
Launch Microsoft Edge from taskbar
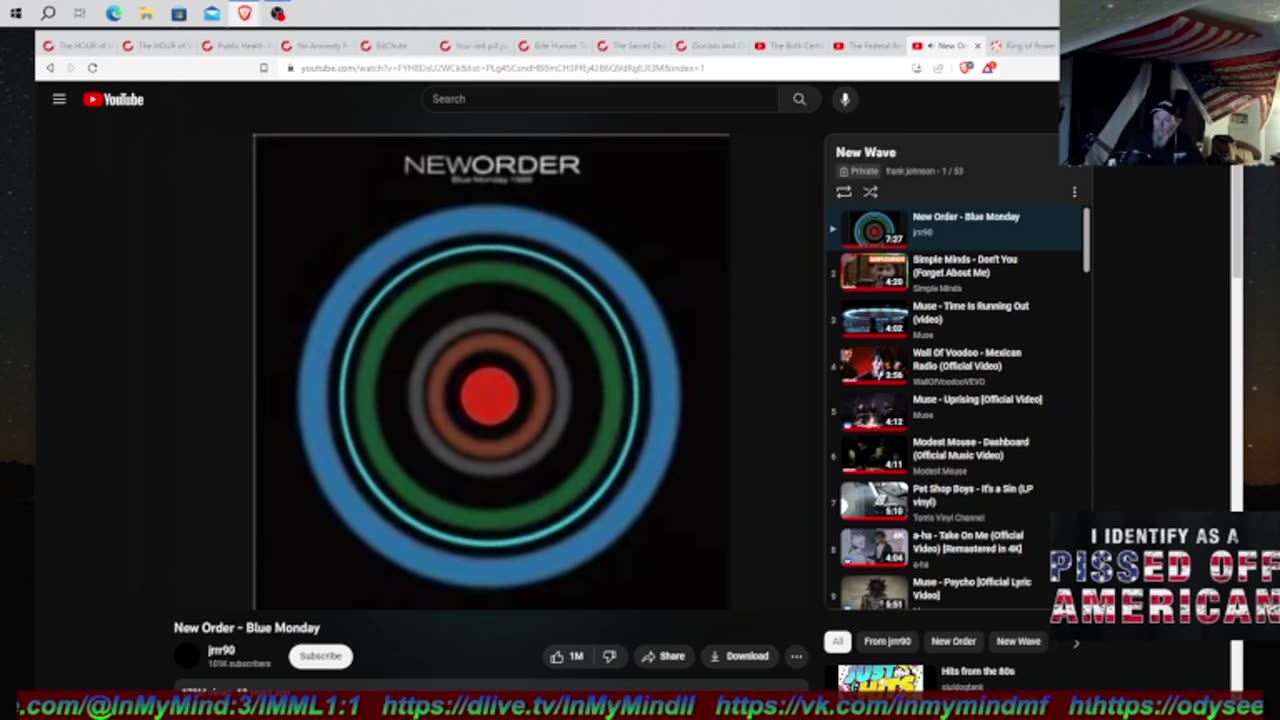tap(113, 14)
